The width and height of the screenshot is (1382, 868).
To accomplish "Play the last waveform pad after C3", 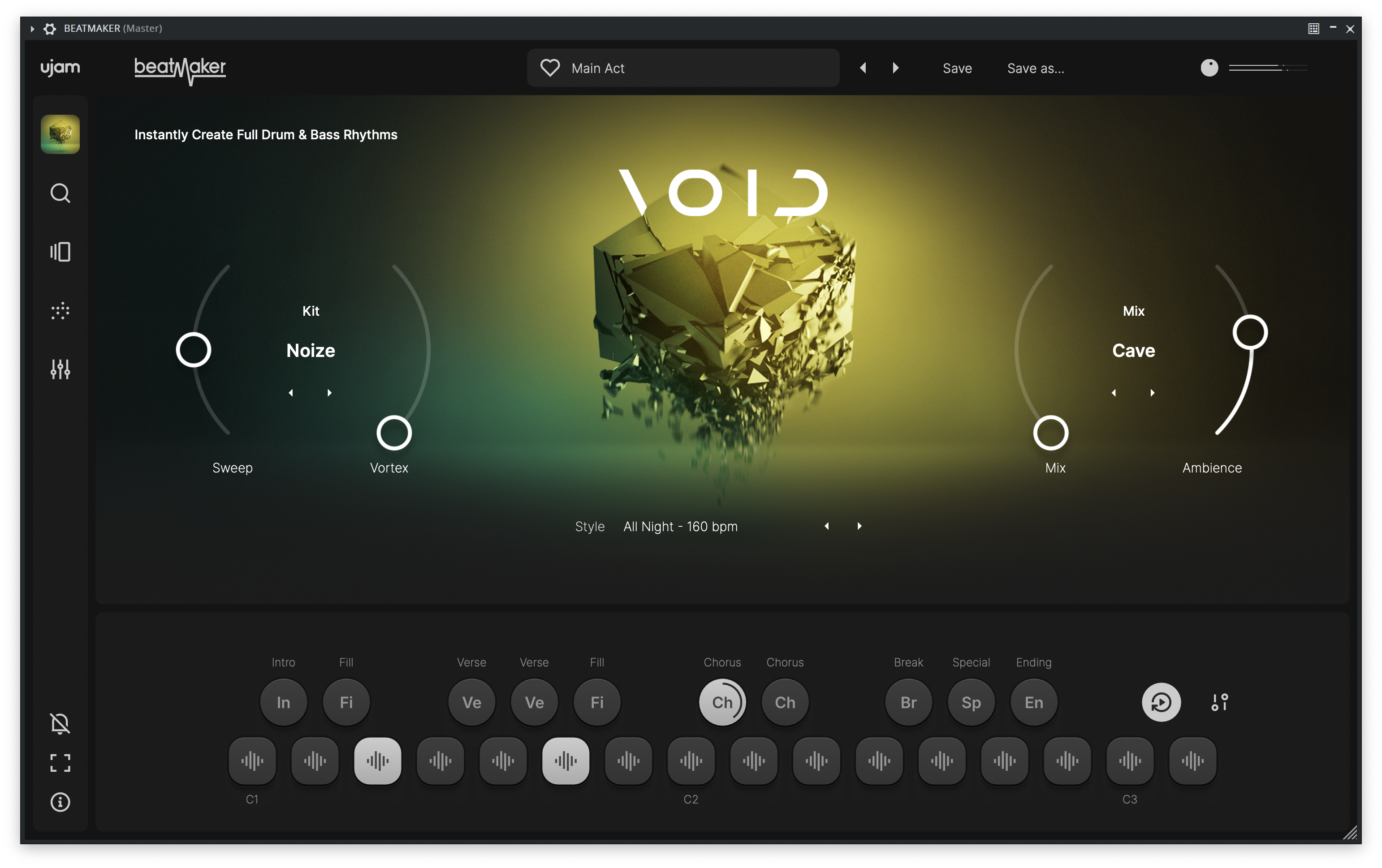I will point(1192,761).
